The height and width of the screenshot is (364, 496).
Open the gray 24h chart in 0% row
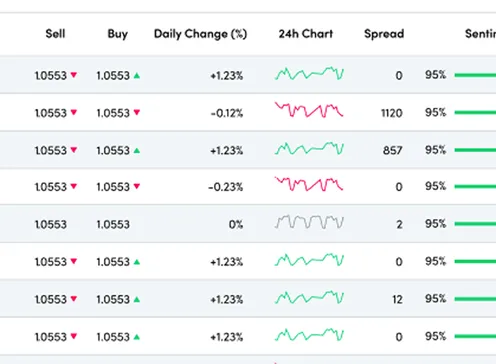tap(309, 222)
